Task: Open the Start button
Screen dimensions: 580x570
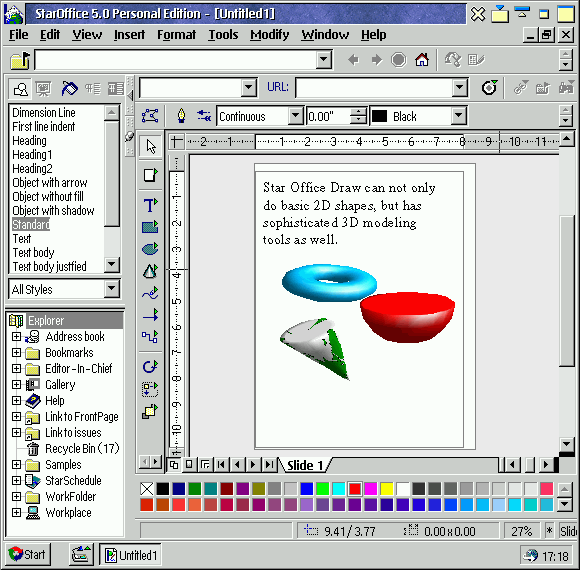Action: (x=27, y=554)
